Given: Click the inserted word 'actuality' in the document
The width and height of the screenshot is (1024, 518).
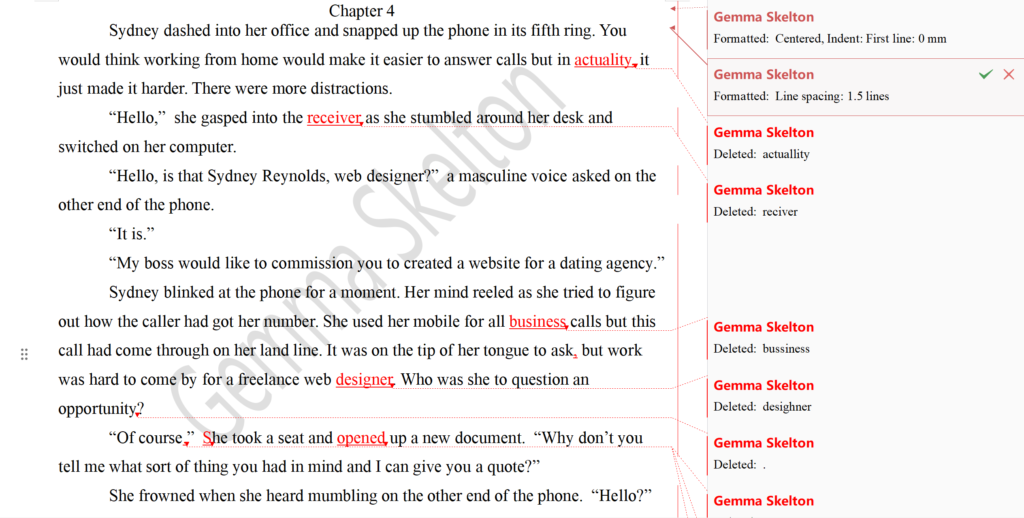Looking at the screenshot, I should pos(603,60).
